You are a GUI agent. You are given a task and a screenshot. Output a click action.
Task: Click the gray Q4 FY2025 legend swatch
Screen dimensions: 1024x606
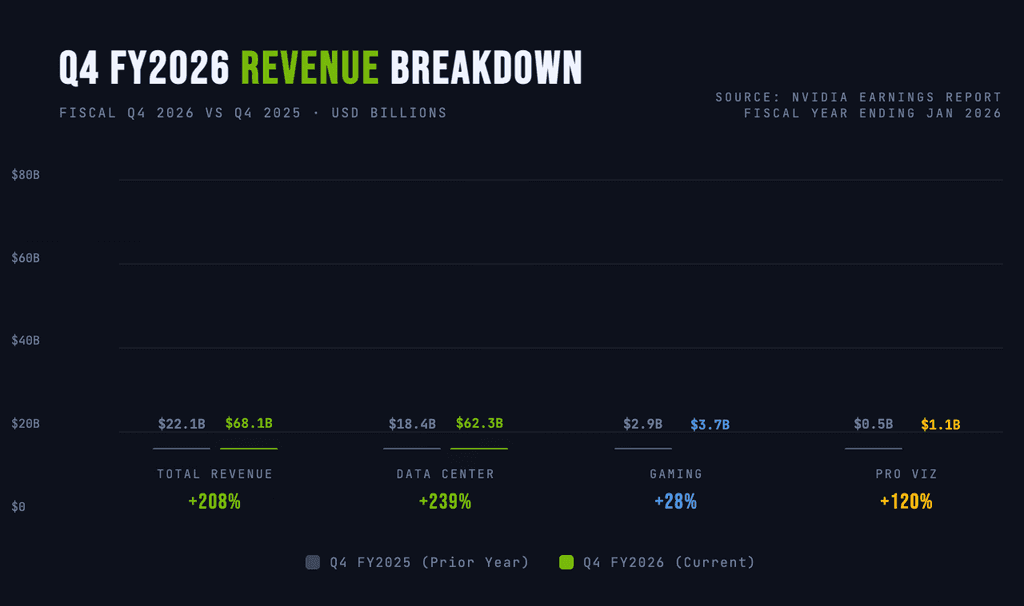[x=313, y=562]
